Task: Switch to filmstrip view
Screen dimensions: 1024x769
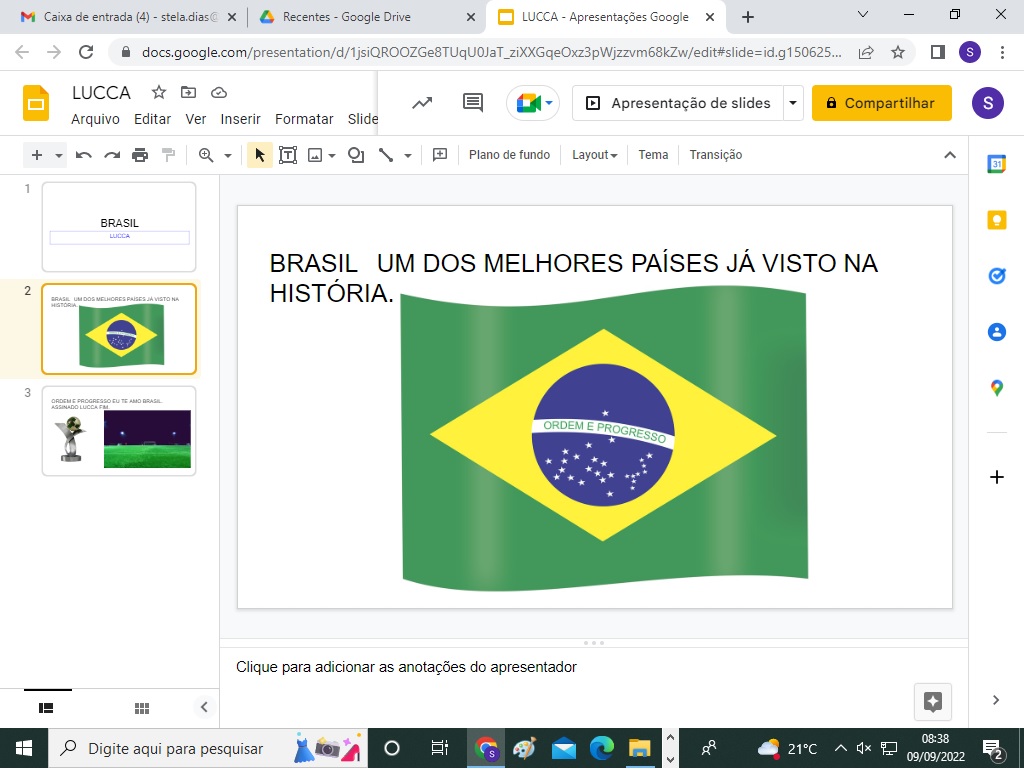Action: pos(46,708)
